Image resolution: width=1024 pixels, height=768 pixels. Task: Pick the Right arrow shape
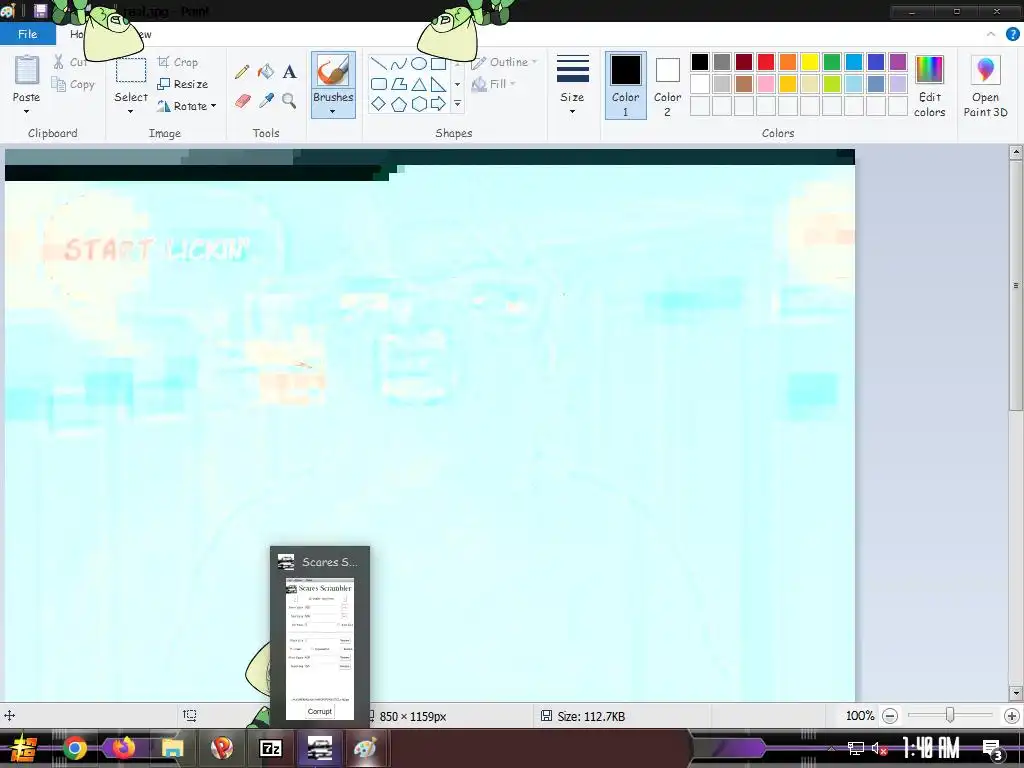(x=438, y=104)
